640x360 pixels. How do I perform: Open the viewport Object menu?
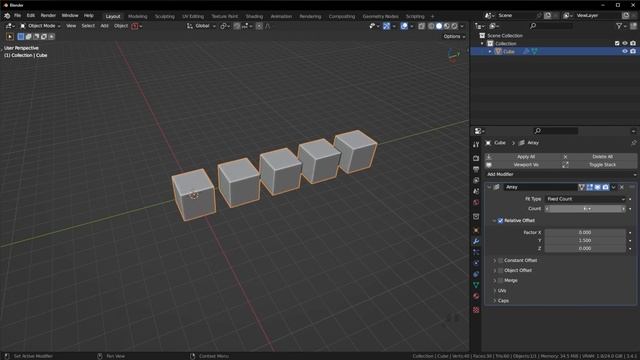[x=121, y=26]
